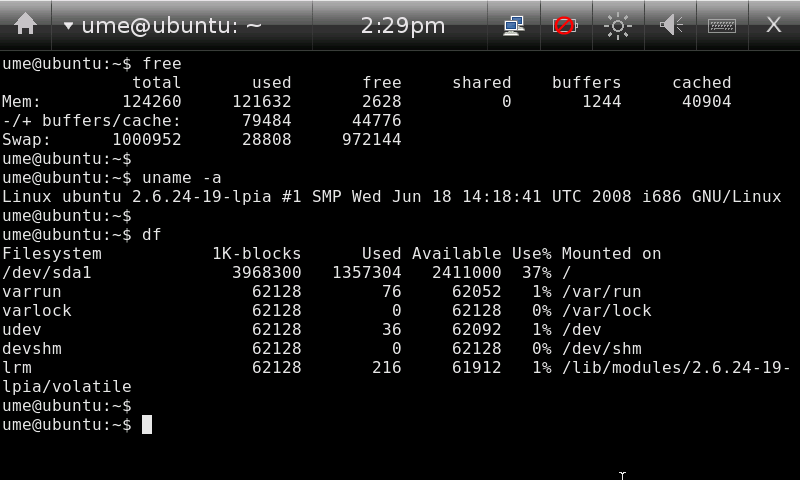Image resolution: width=800 pixels, height=480 pixels.
Task: Click udev Available value 62092
Action: 477,329
